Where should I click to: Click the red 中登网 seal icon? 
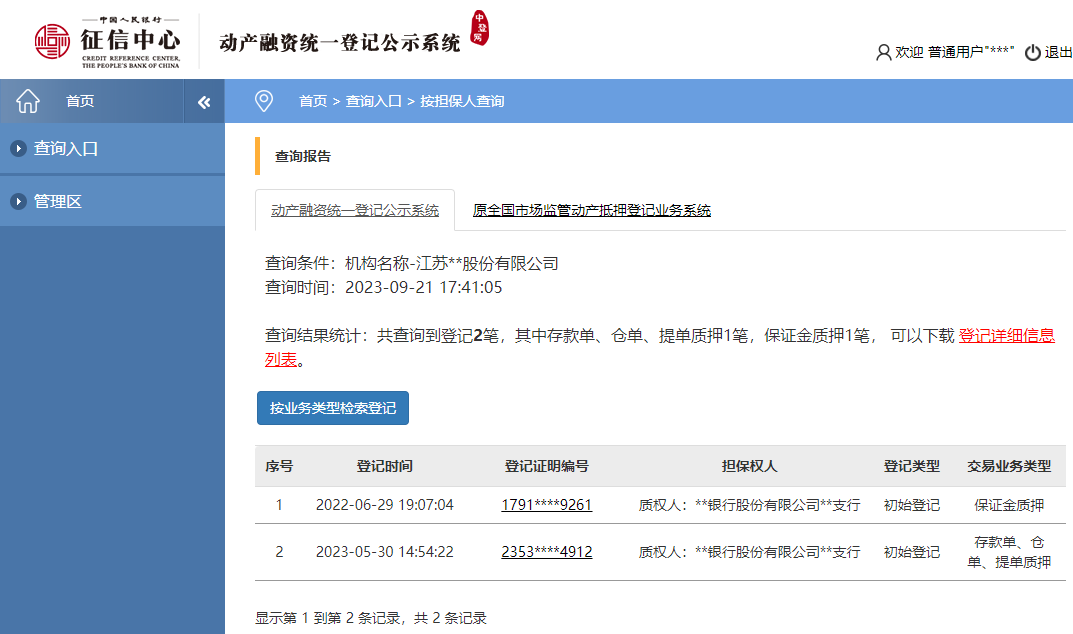coord(480,29)
